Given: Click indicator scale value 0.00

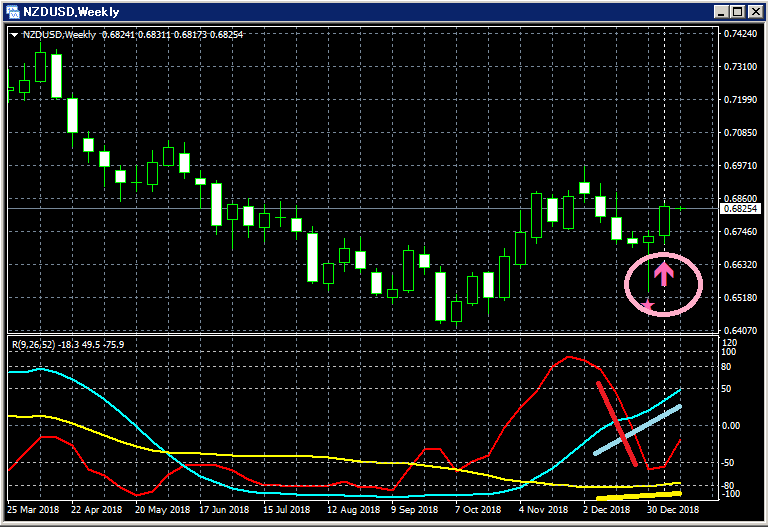Looking at the screenshot, I should [731, 426].
